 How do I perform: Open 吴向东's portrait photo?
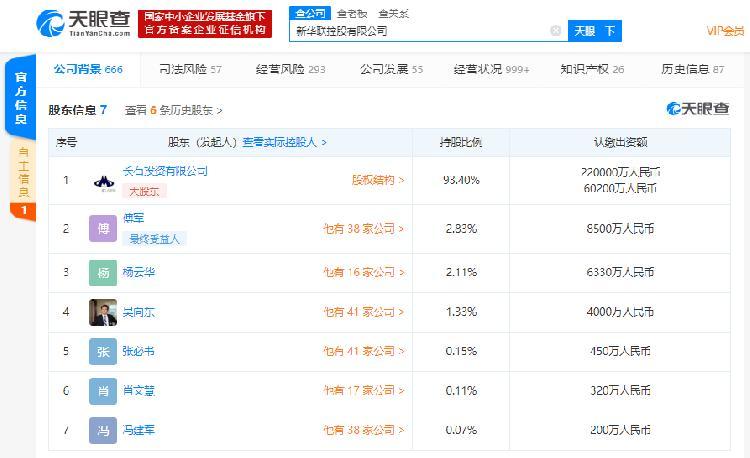tap(103, 312)
